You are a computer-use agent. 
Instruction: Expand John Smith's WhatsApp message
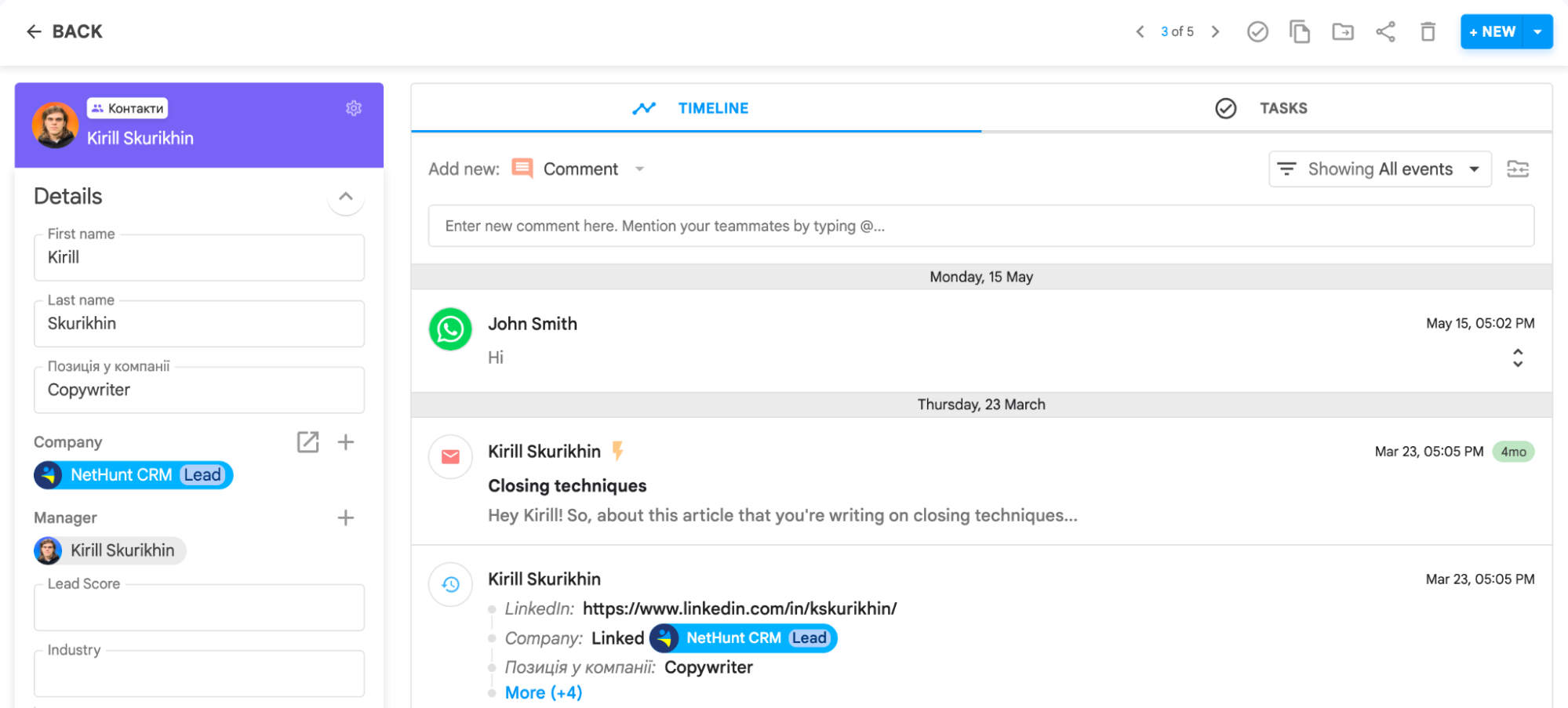click(1519, 358)
